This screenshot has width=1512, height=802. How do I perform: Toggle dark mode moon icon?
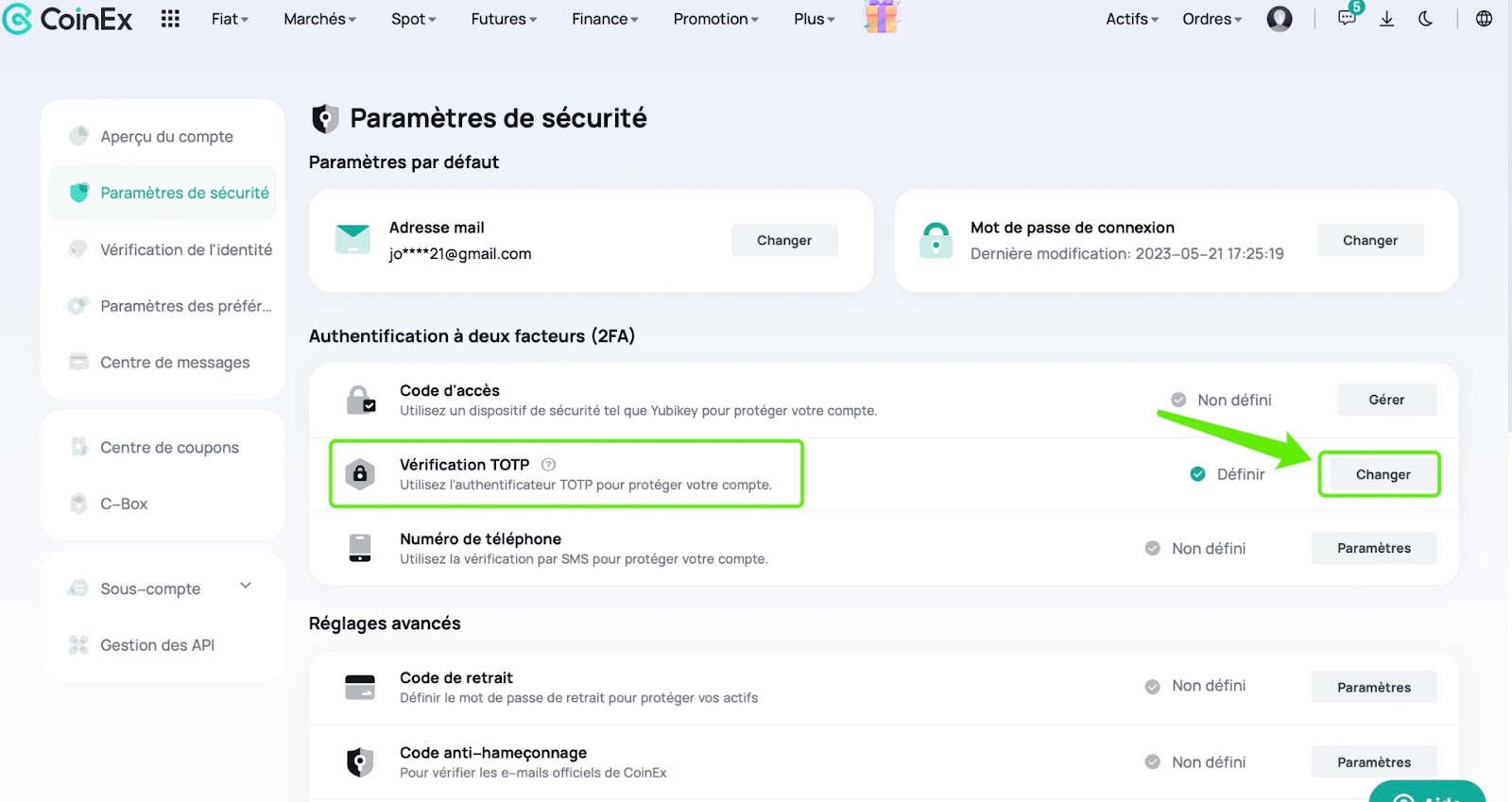tap(1426, 19)
